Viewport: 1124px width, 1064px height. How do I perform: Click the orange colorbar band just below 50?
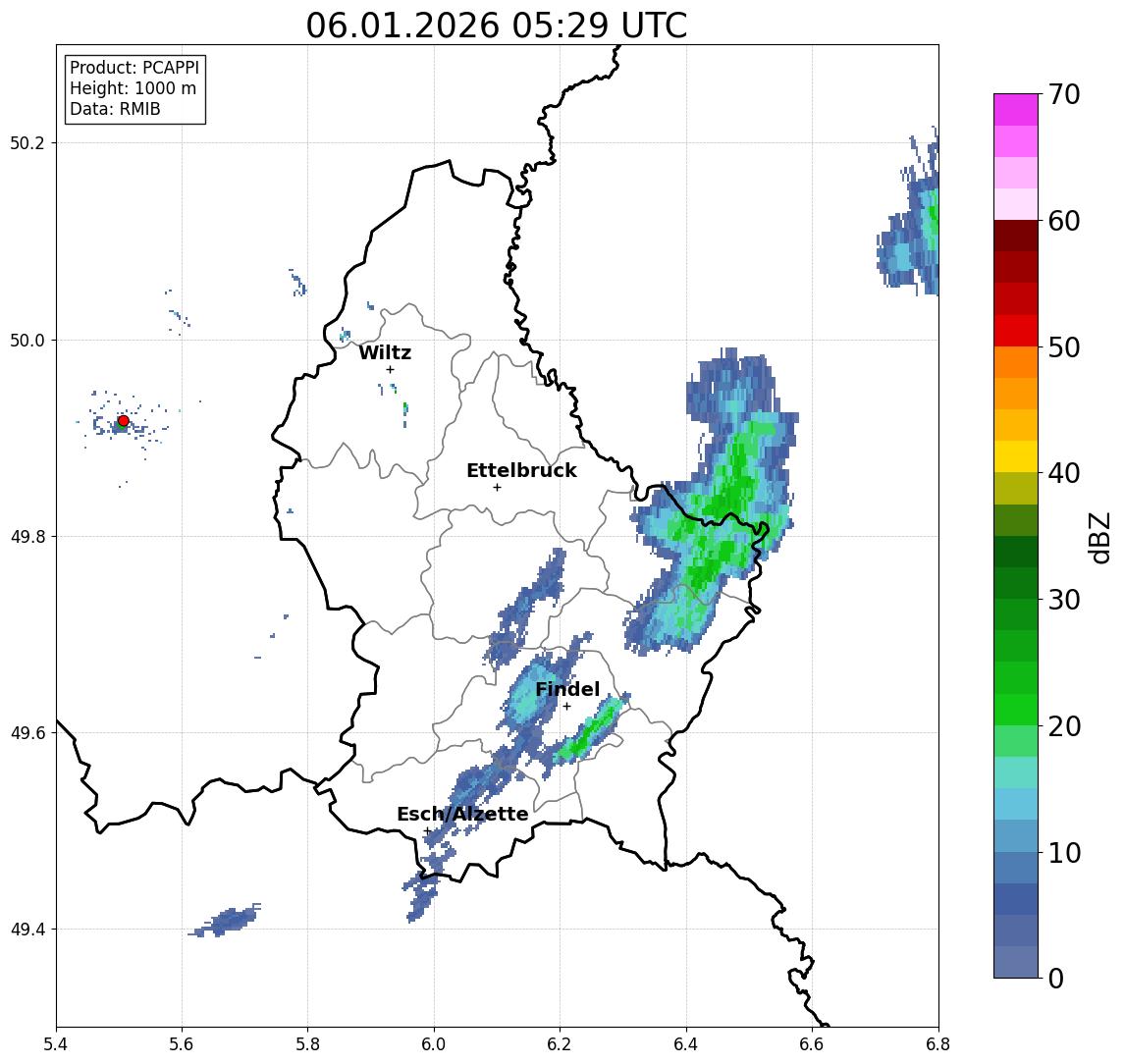click(1016, 363)
